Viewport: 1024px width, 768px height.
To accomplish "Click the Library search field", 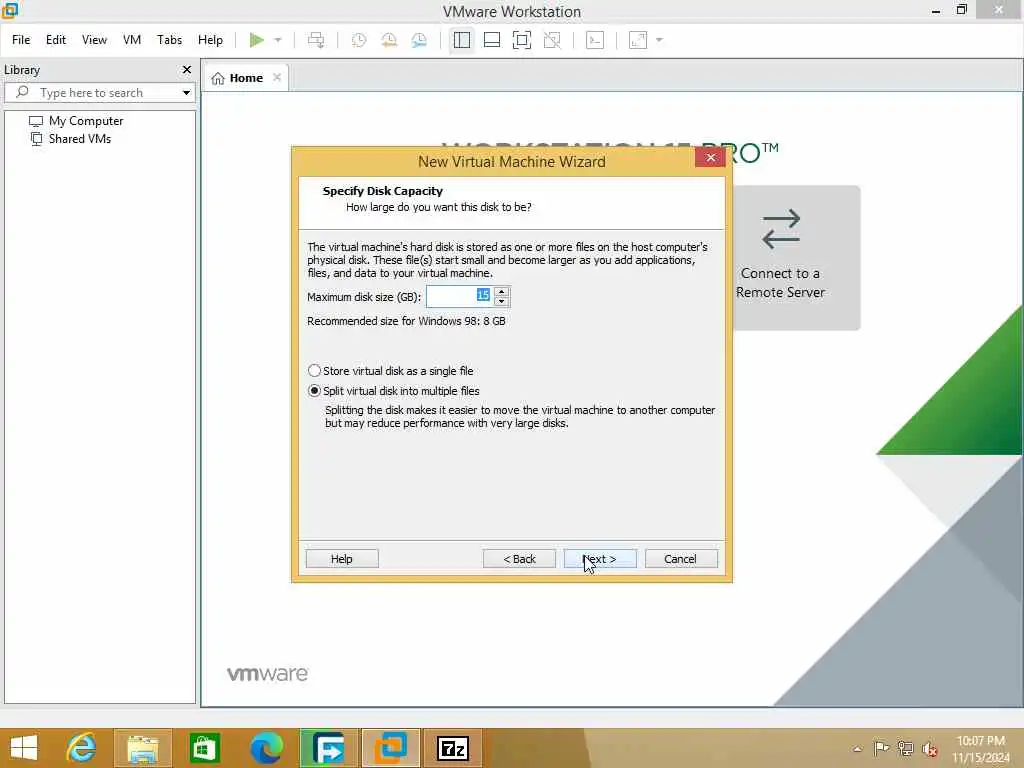I will [98, 93].
